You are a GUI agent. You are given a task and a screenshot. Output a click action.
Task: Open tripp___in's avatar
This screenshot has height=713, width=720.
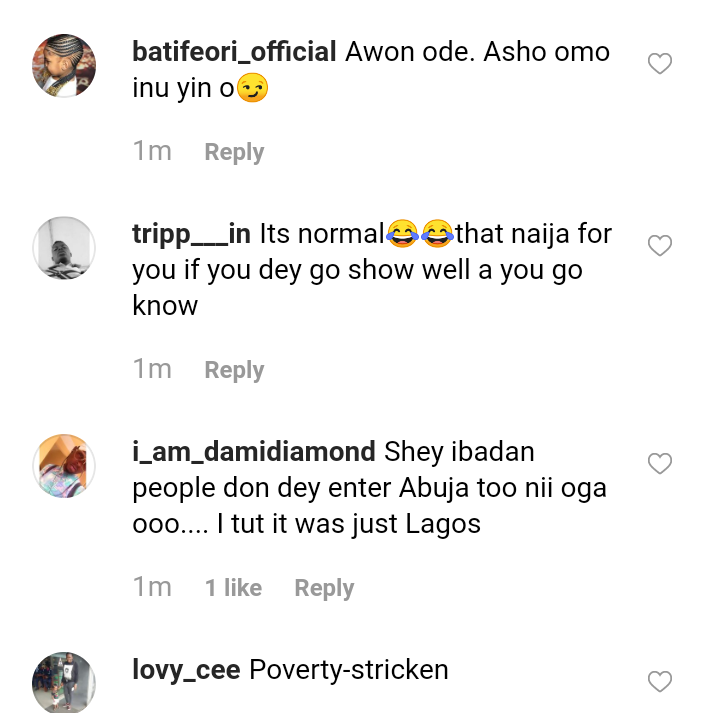(x=64, y=247)
